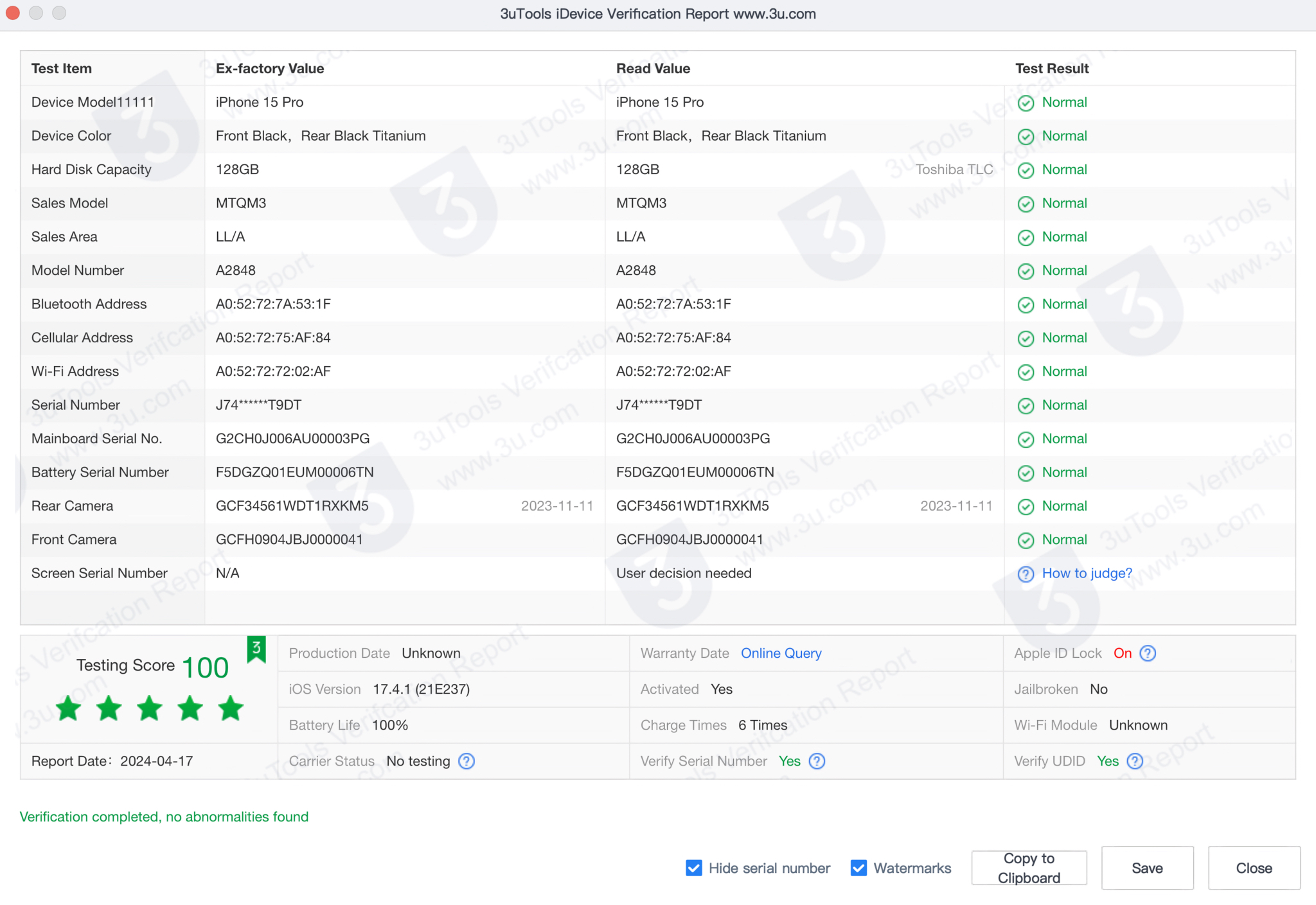This screenshot has width=1316, height=905.
Task: Open the help icon next to Carrier Status
Action: pyautogui.click(x=467, y=761)
